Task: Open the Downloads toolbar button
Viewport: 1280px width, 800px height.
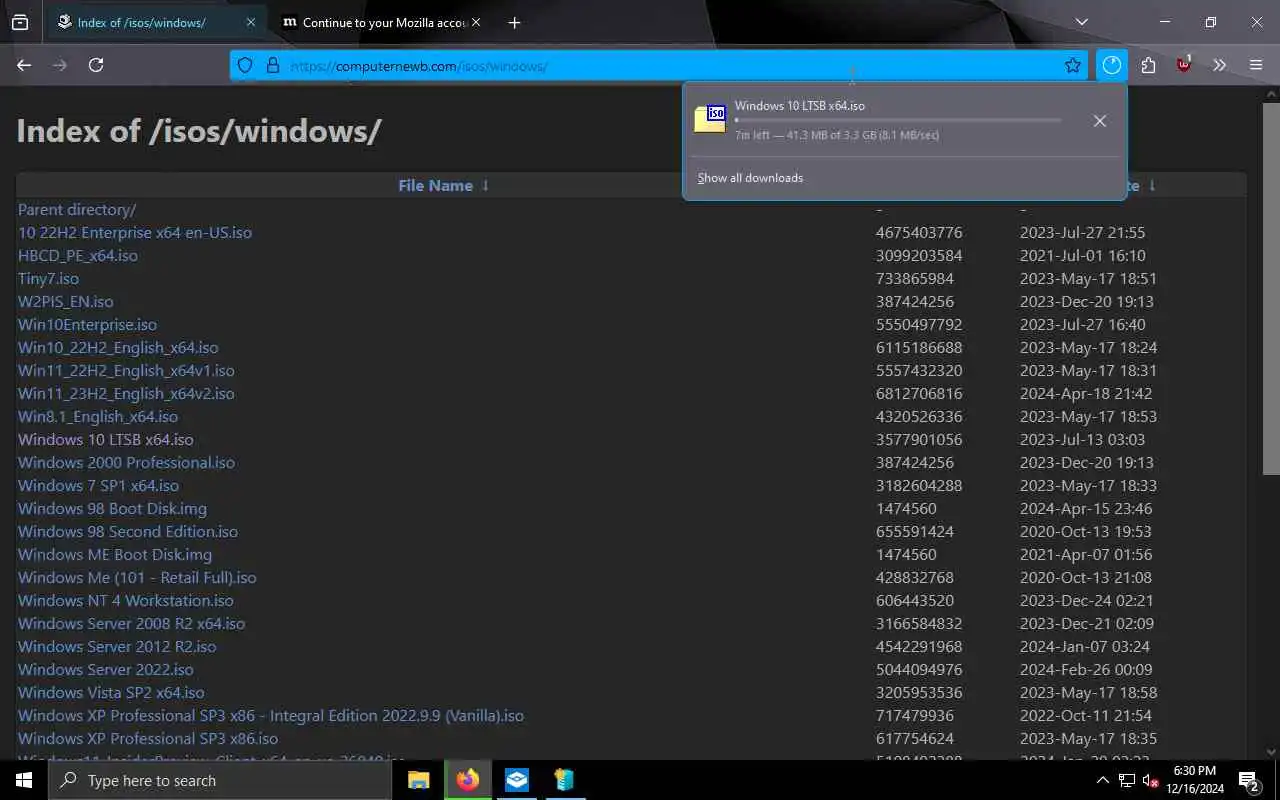Action: [x=1112, y=65]
